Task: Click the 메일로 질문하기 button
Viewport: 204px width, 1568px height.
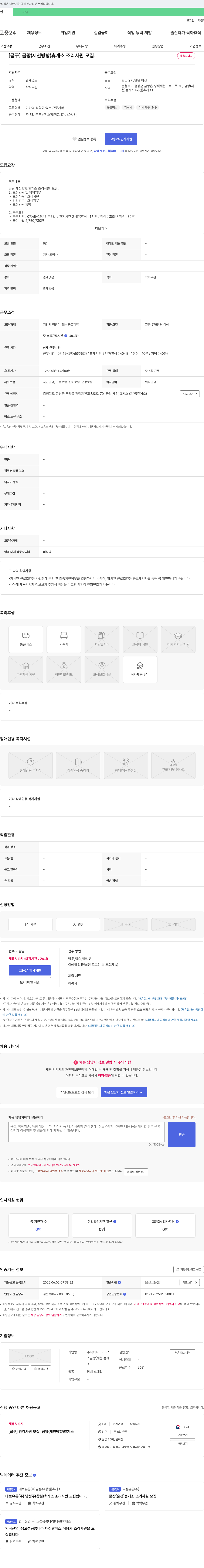Action: click(136, 1172)
